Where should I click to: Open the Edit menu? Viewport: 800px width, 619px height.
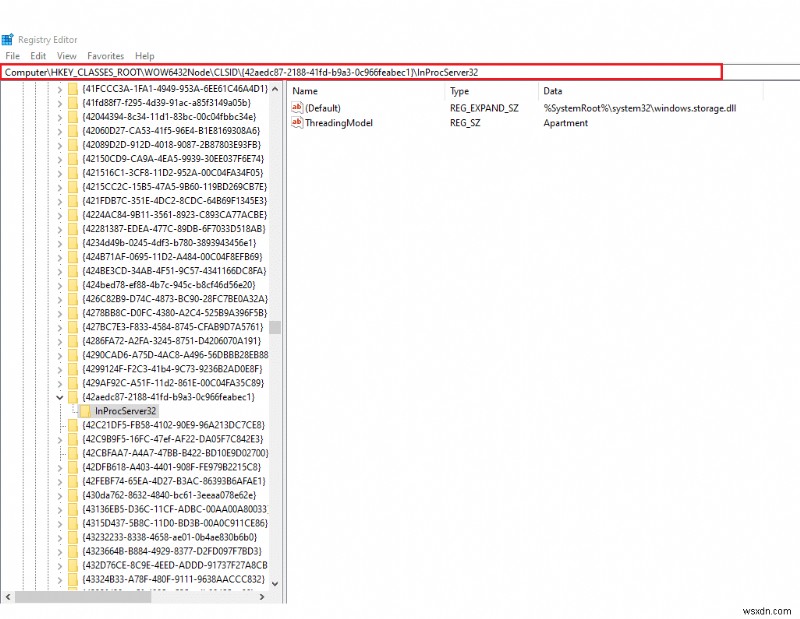coord(38,56)
